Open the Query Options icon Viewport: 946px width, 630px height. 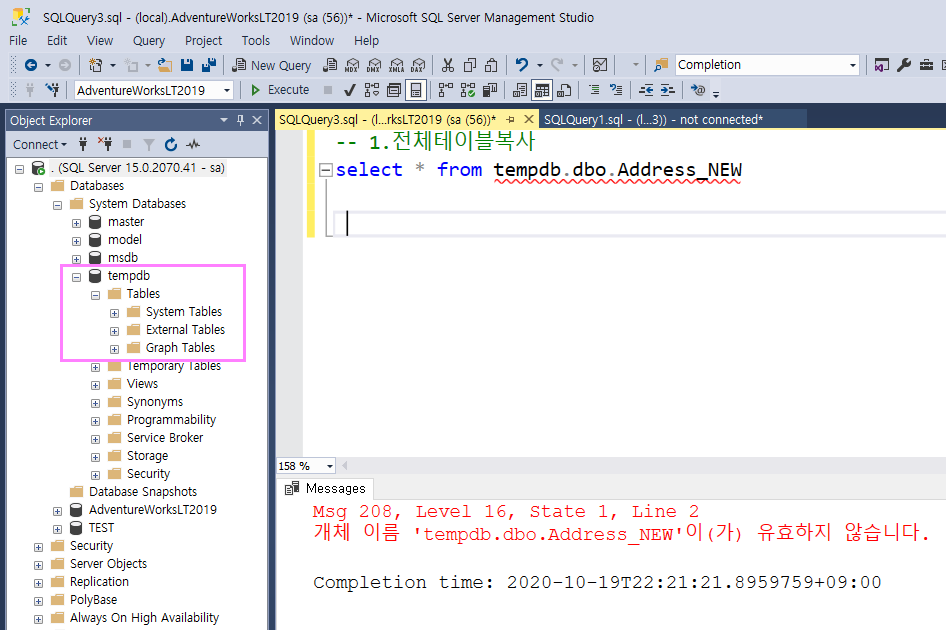point(394,91)
